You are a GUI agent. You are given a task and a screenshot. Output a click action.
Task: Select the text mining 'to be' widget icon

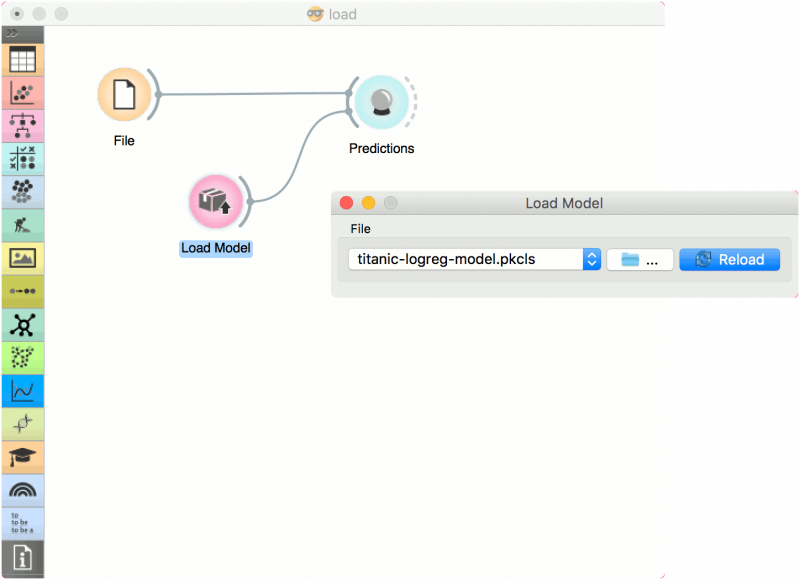coord(22,522)
